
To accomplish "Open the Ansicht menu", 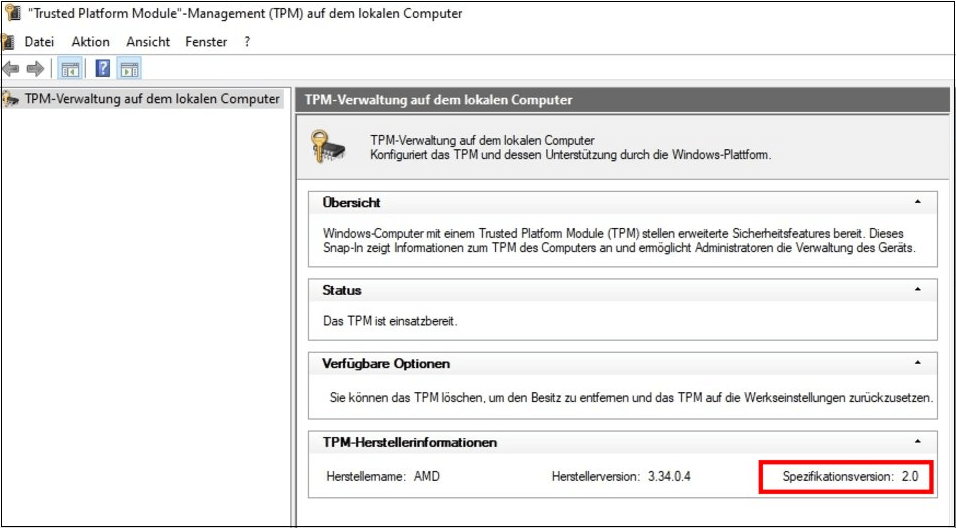I will (x=148, y=42).
